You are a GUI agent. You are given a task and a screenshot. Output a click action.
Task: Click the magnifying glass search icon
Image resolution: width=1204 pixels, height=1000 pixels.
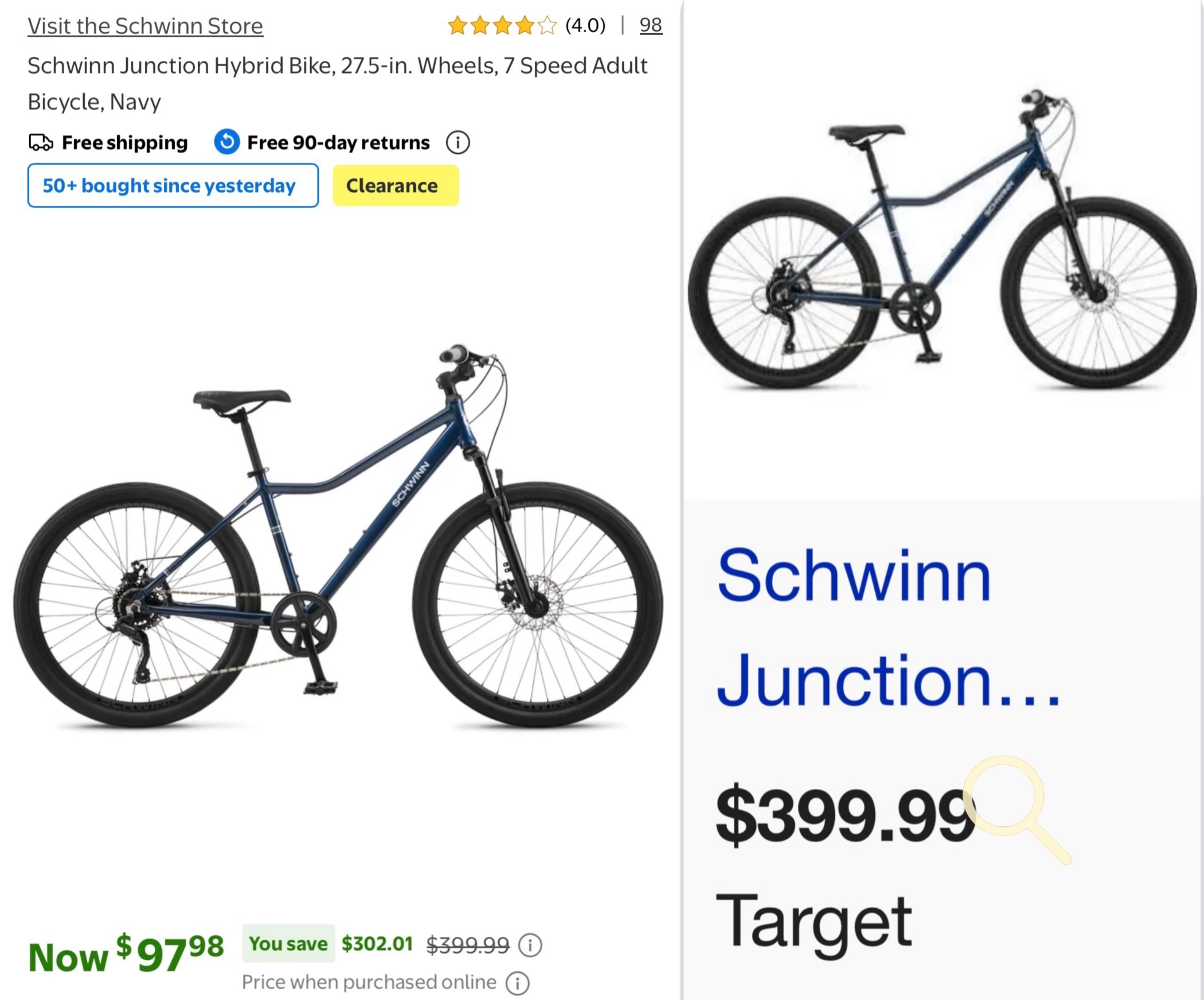point(1017,810)
